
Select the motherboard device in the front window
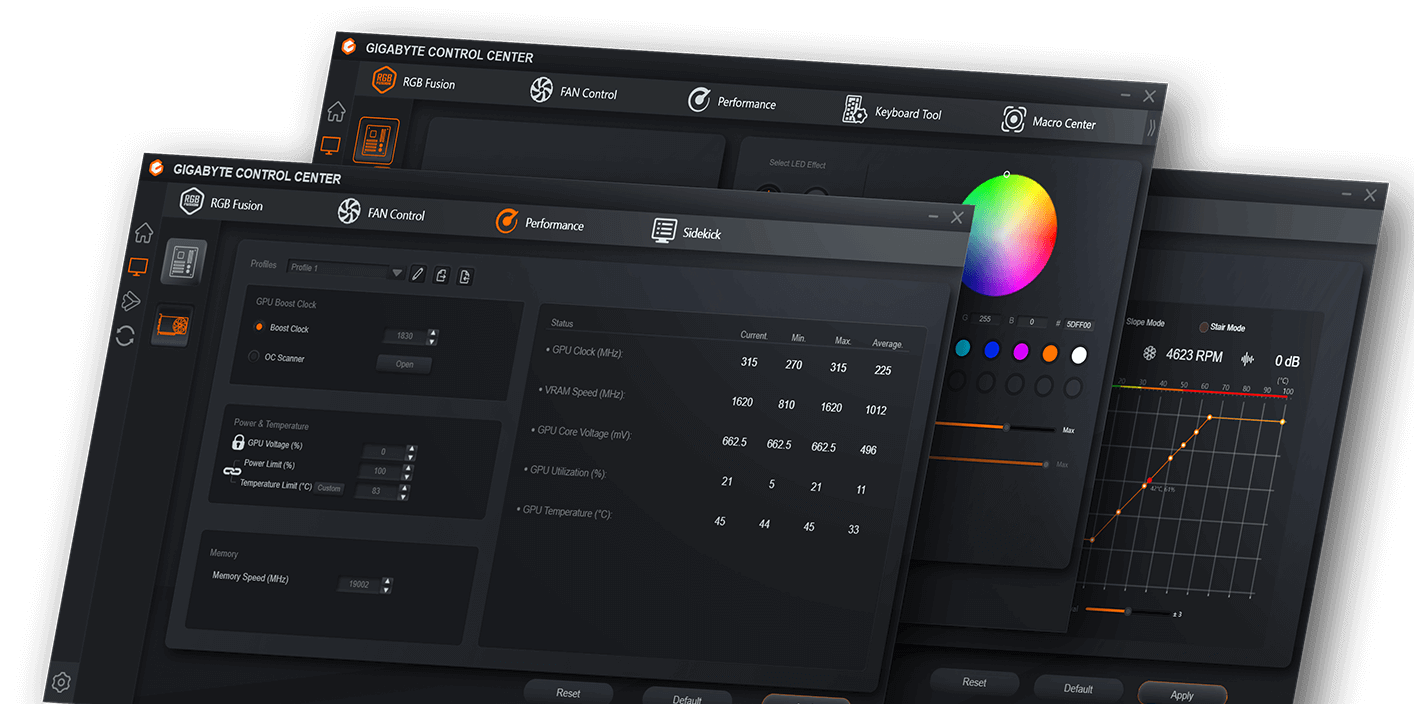click(x=183, y=261)
